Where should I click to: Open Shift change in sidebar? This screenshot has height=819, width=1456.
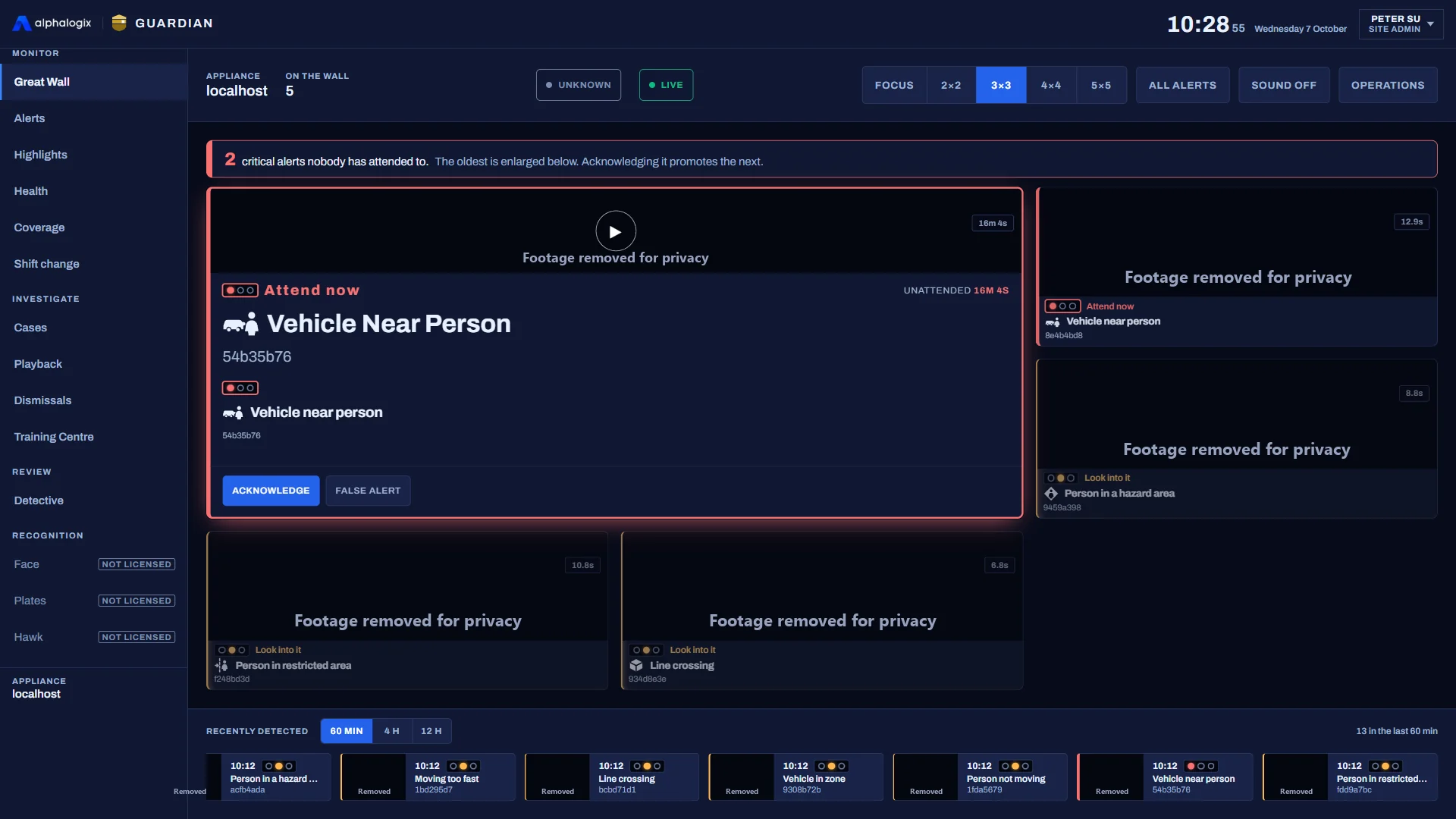[x=94, y=264]
